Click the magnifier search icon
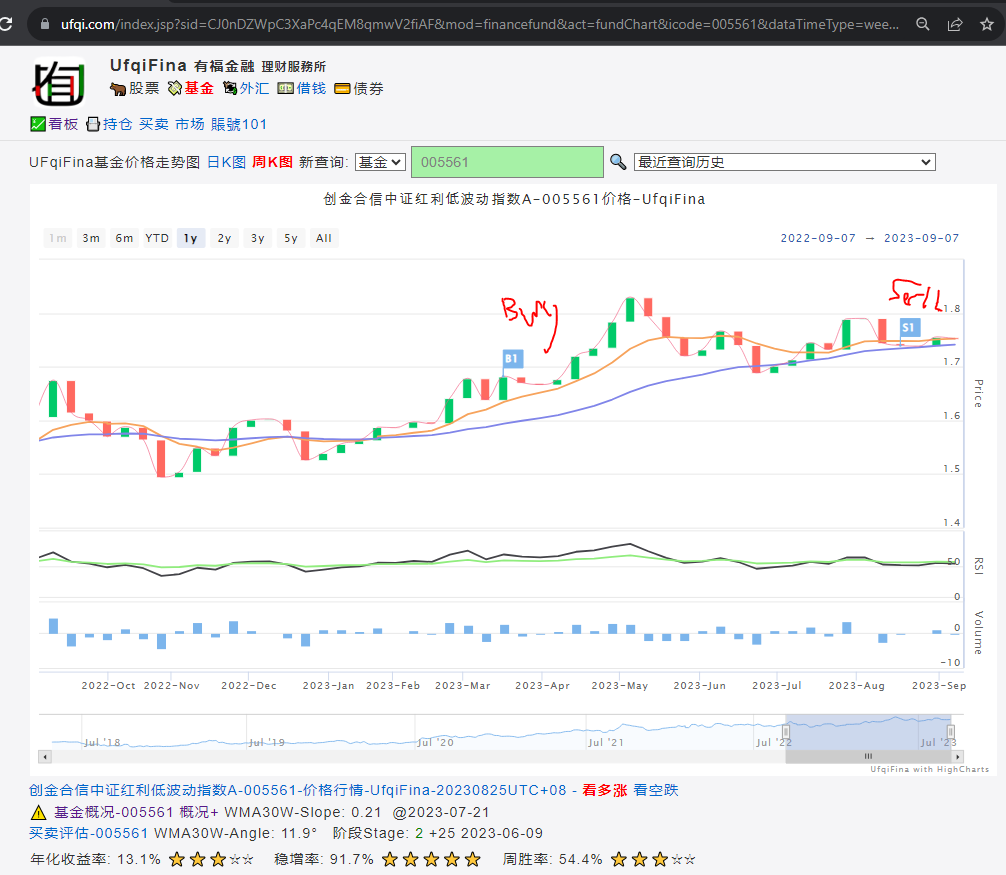 click(618, 162)
